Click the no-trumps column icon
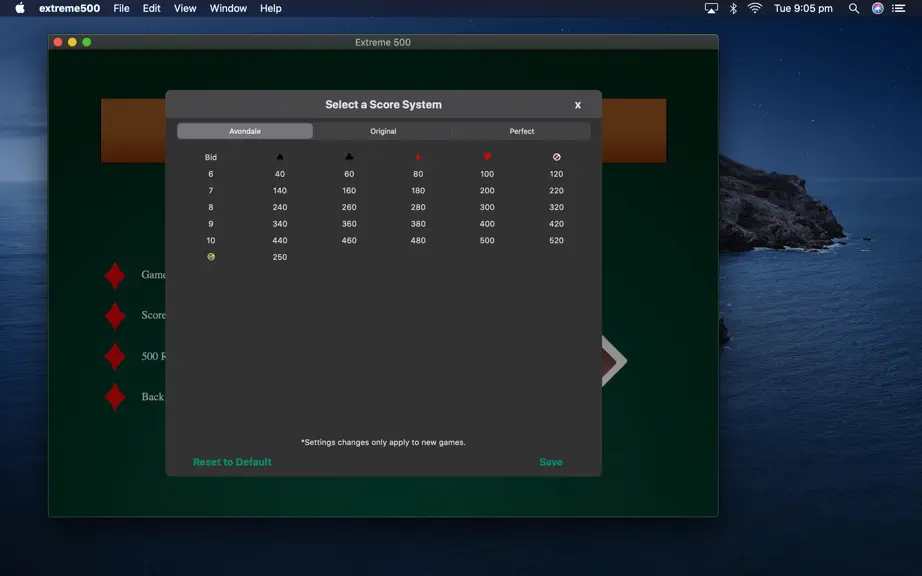This screenshot has width=922, height=576. (x=556, y=157)
